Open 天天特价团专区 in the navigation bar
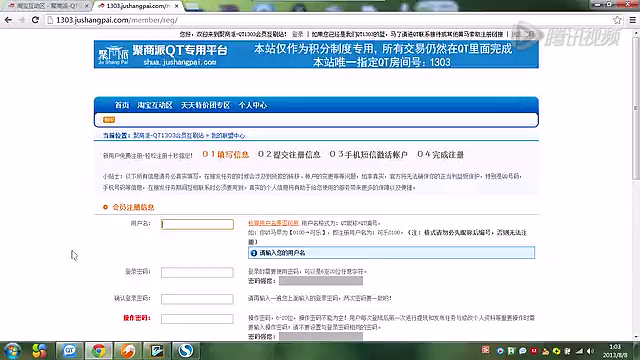 click(205, 105)
